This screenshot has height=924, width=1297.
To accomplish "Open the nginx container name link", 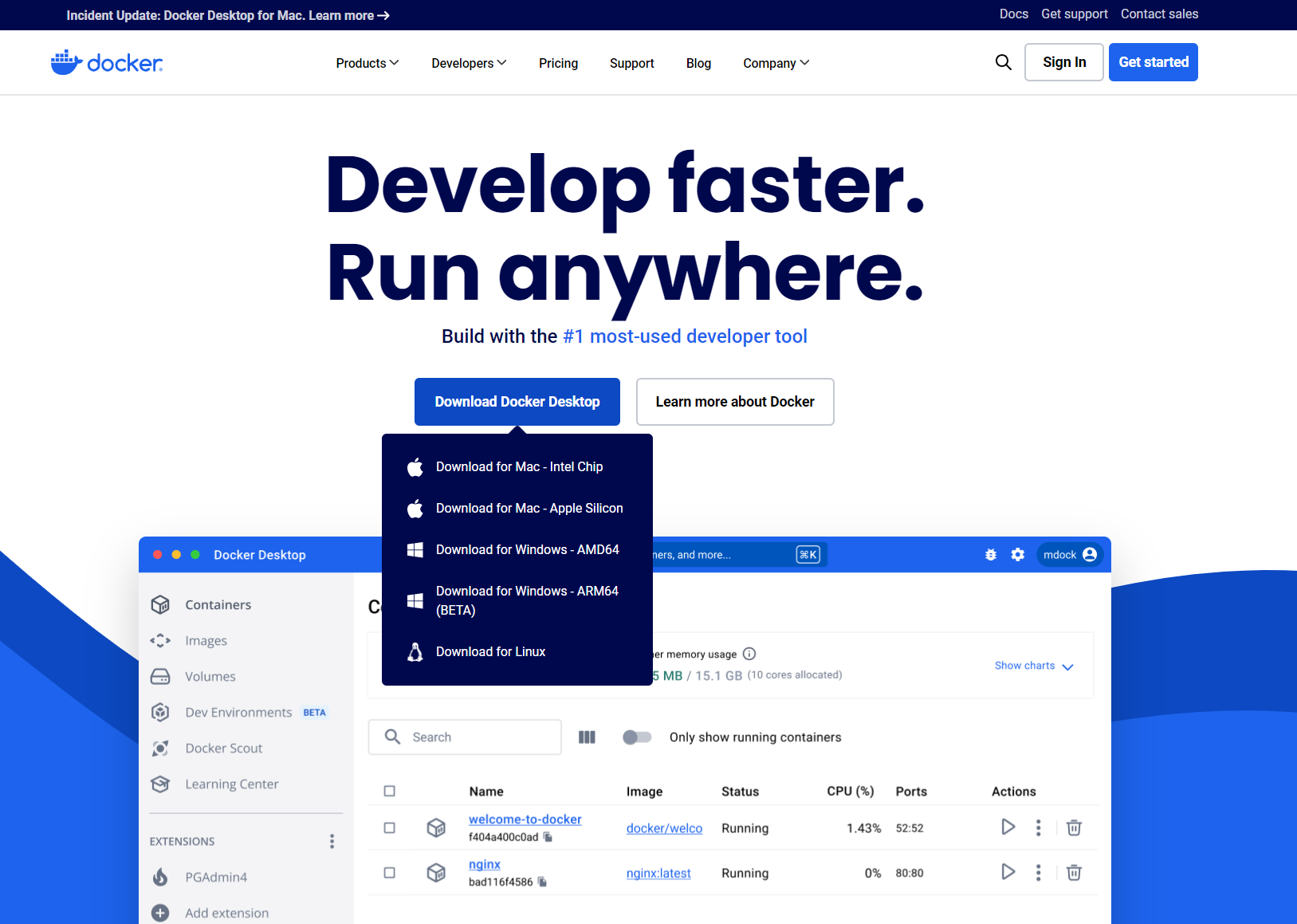I will pyautogui.click(x=485, y=864).
